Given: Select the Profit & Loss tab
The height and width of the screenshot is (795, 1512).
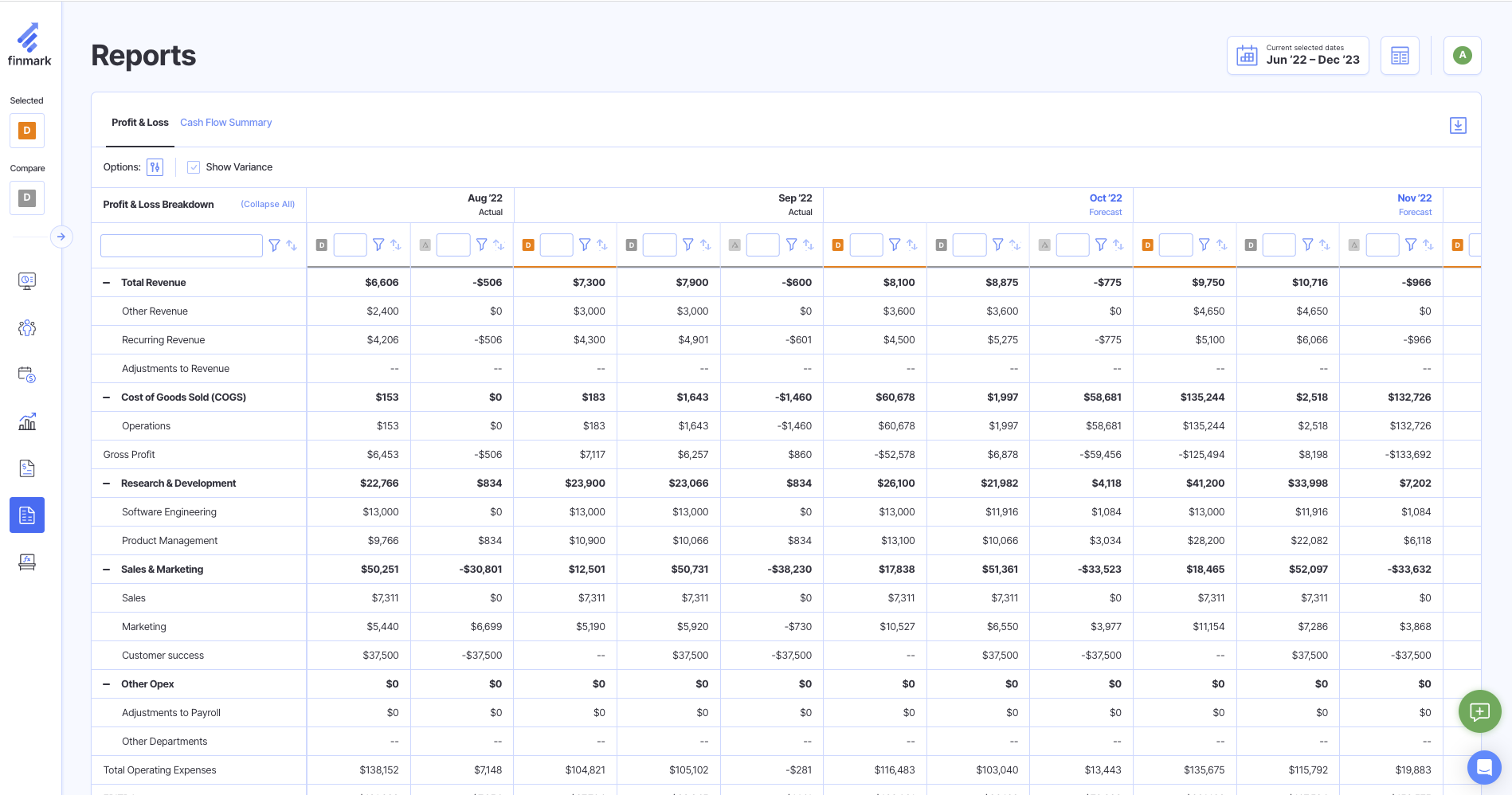Looking at the screenshot, I should pyautogui.click(x=139, y=123).
